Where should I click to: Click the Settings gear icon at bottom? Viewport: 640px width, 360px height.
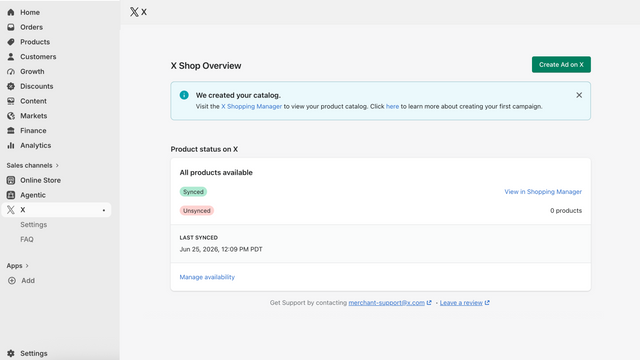(x=11, y=353)
